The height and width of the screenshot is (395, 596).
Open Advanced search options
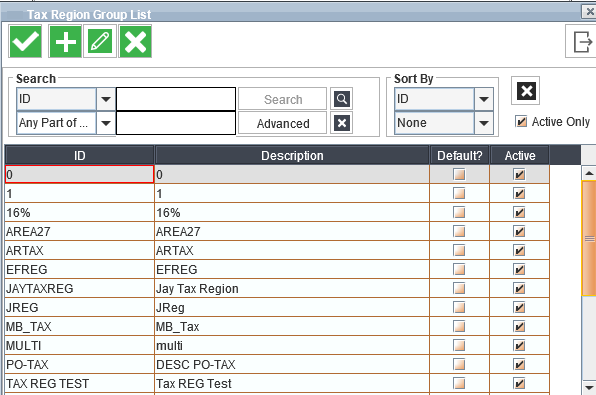click(282, 123)
